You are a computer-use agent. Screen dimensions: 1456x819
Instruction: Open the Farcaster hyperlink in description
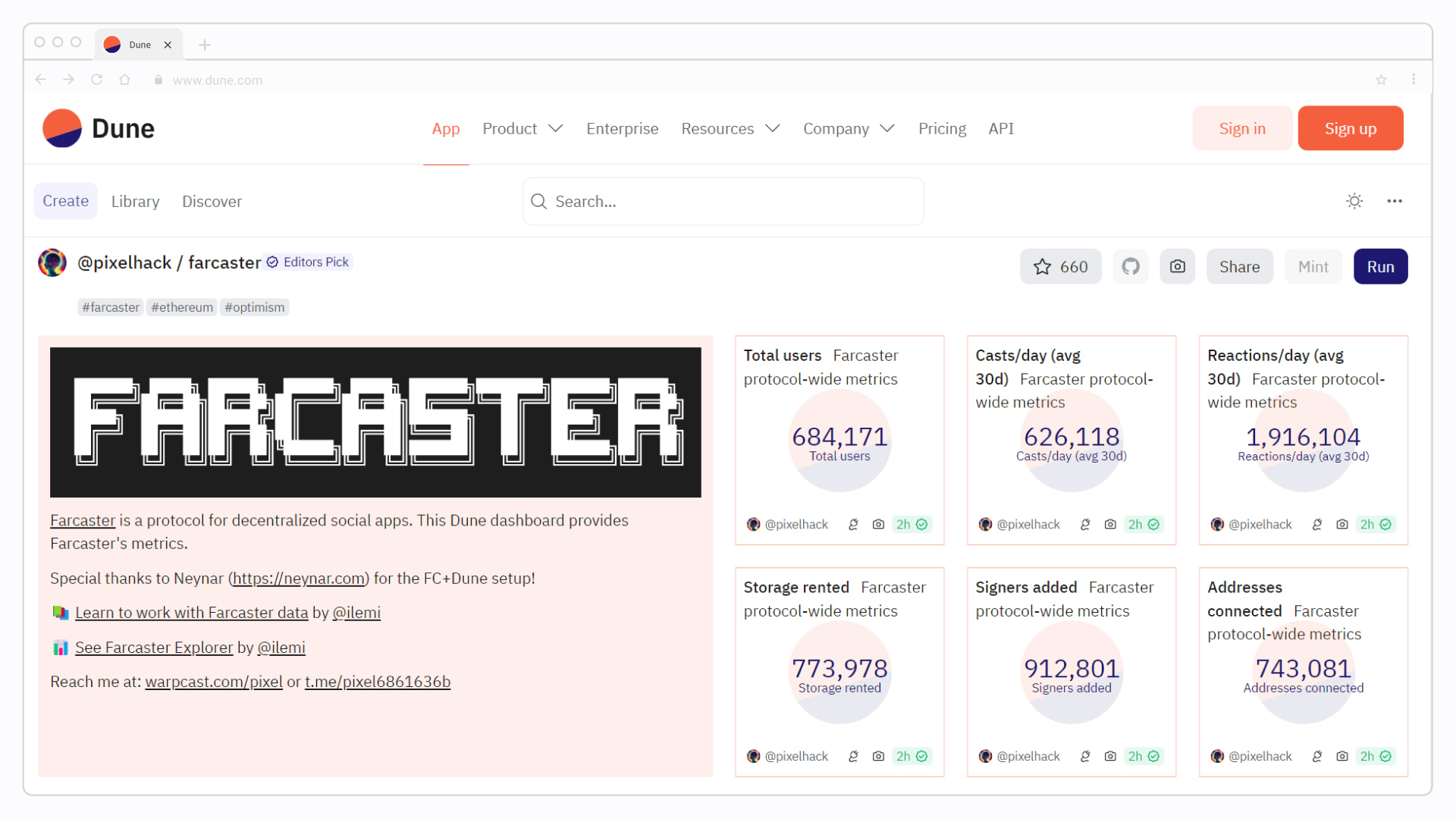pos(83,520)
